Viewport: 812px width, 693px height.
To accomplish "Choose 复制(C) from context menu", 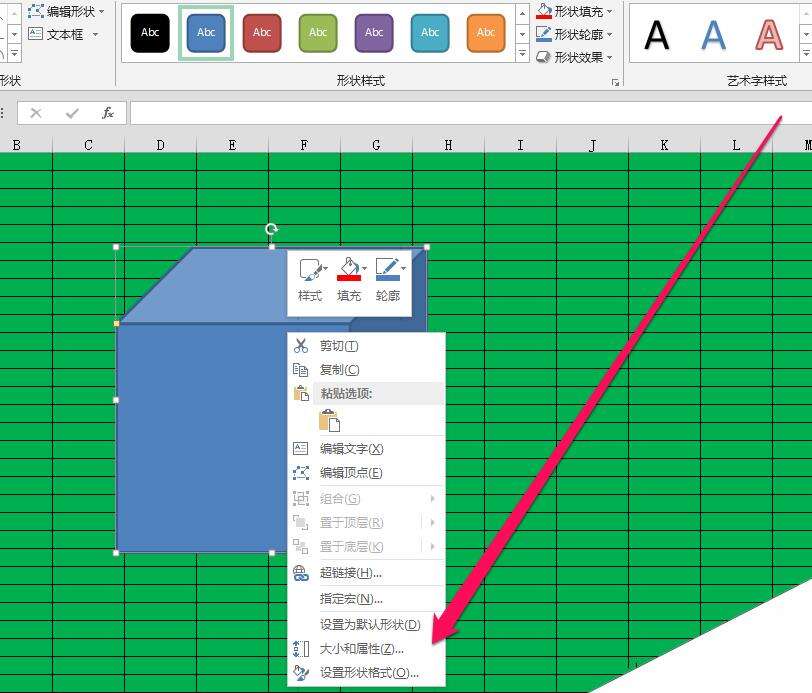I will pos(366,369).
